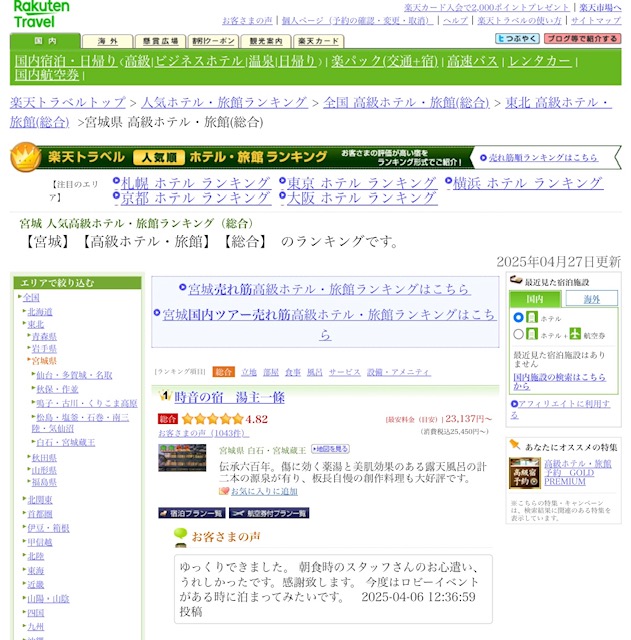
Task: Switch recent facilities to 海外 tab
Action: click(591, 299)
